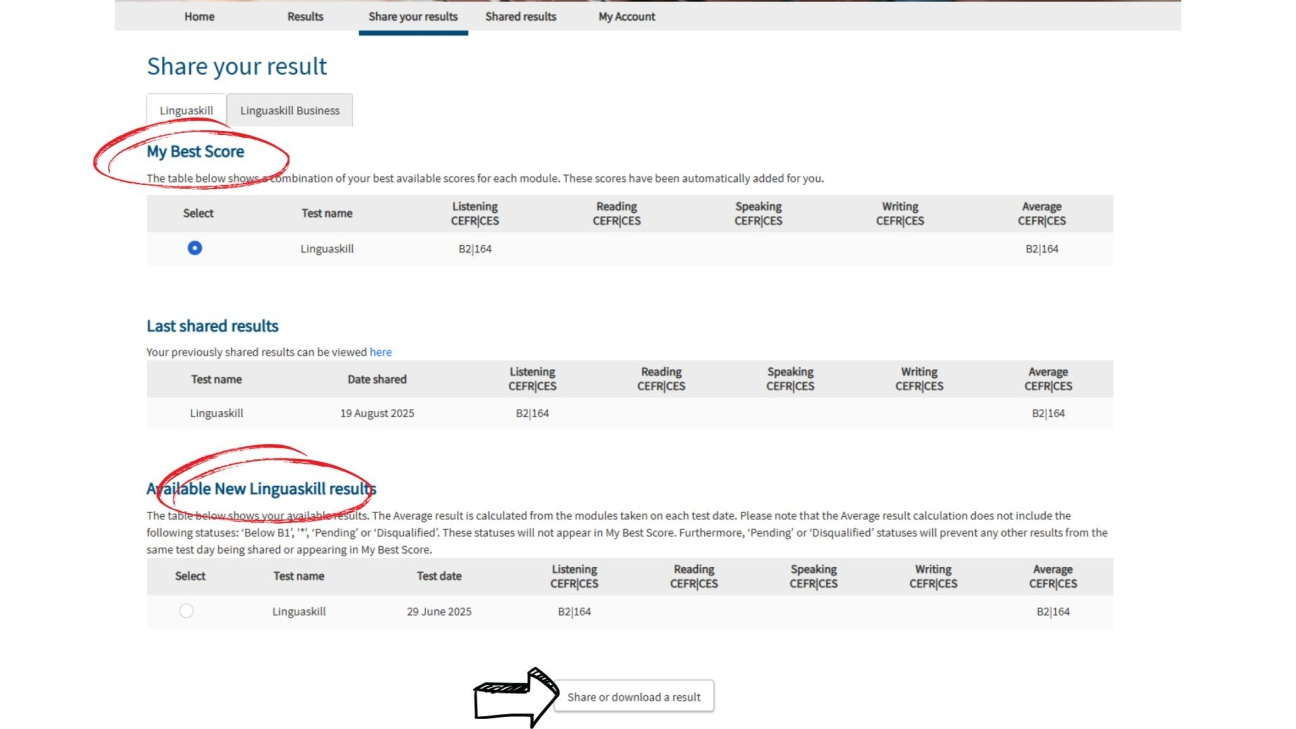Switch to the Linguaskill Business tab
This screenshot has width=1296, height=729.
click(x=290, y=111)
